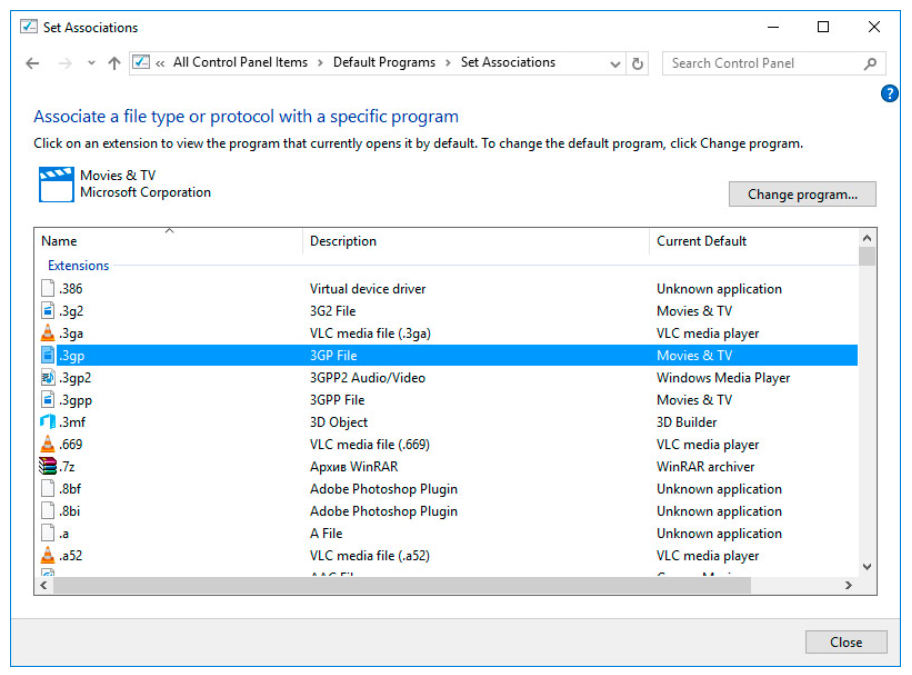The width and height of the screenshot is (912, 675).
Task: Click the 3D Builder icon for .3mf
Action: point(47,422)
